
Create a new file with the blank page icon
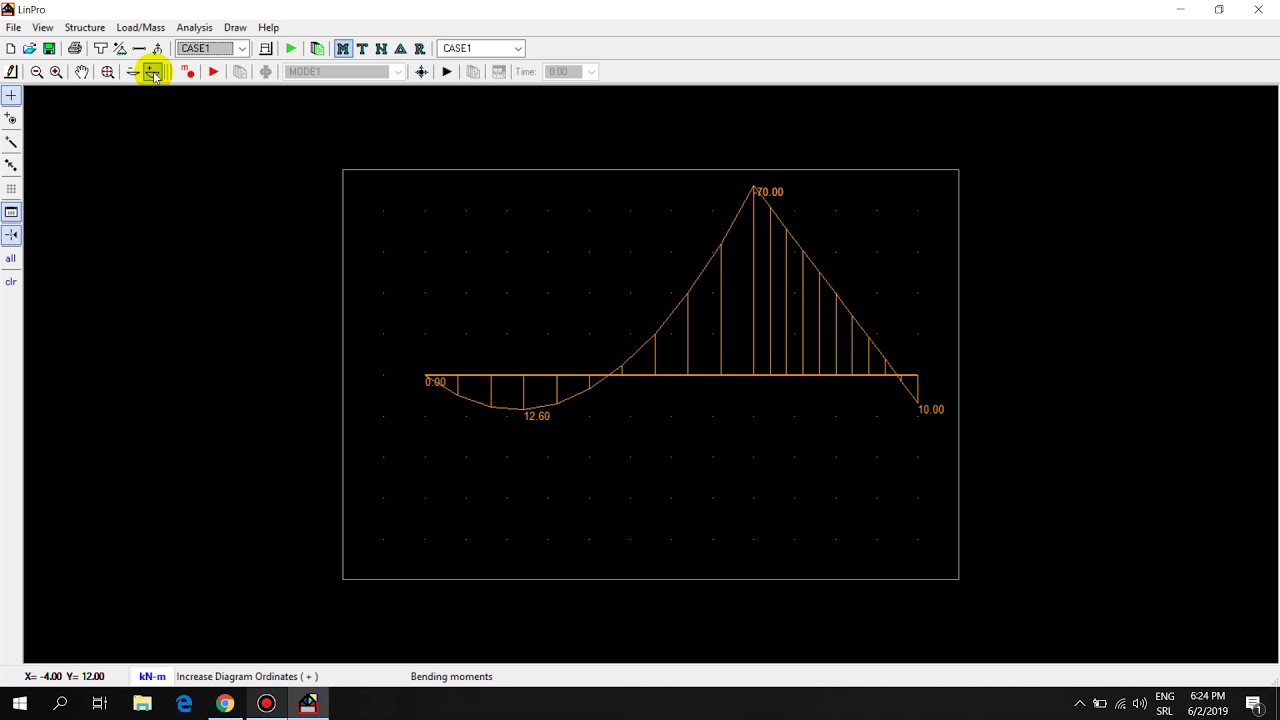click(11, 49)
